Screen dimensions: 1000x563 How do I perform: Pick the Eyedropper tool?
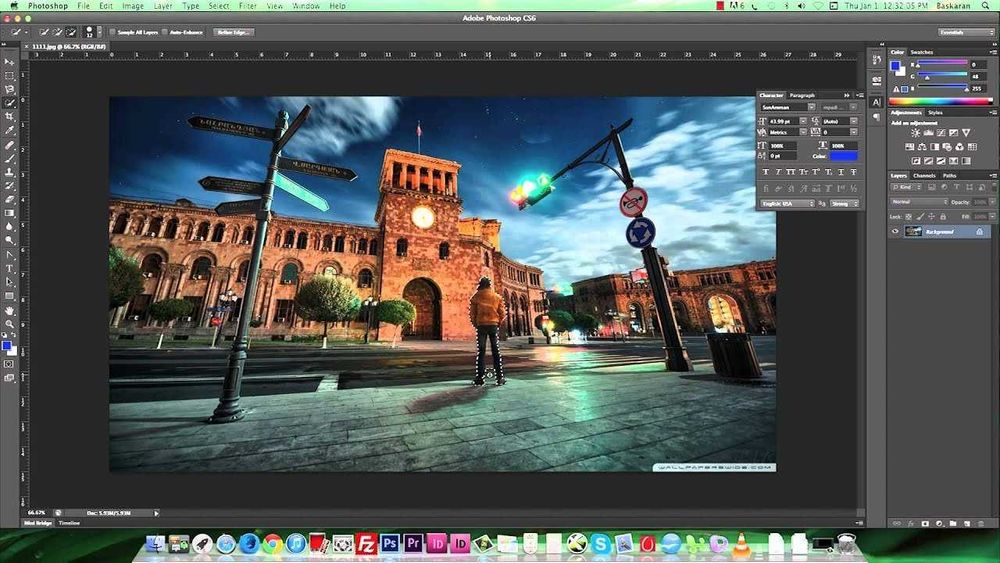pos(9,131)
